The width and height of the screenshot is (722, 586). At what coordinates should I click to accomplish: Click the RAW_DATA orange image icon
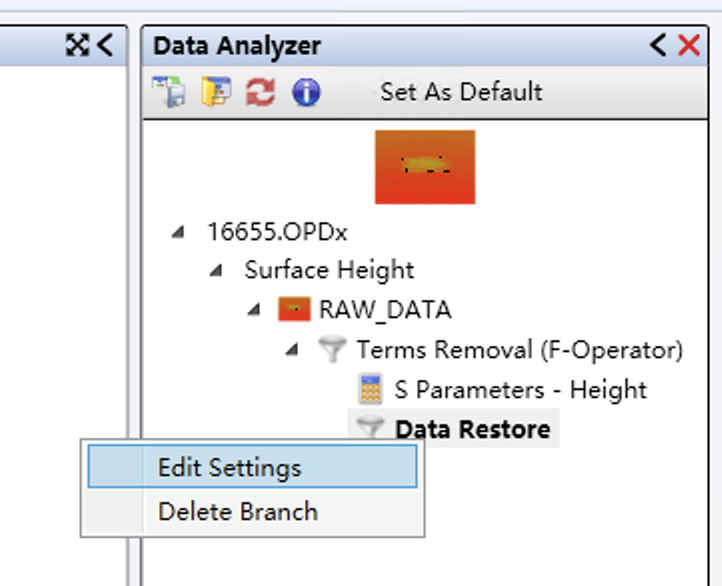[x=294, y=310]
